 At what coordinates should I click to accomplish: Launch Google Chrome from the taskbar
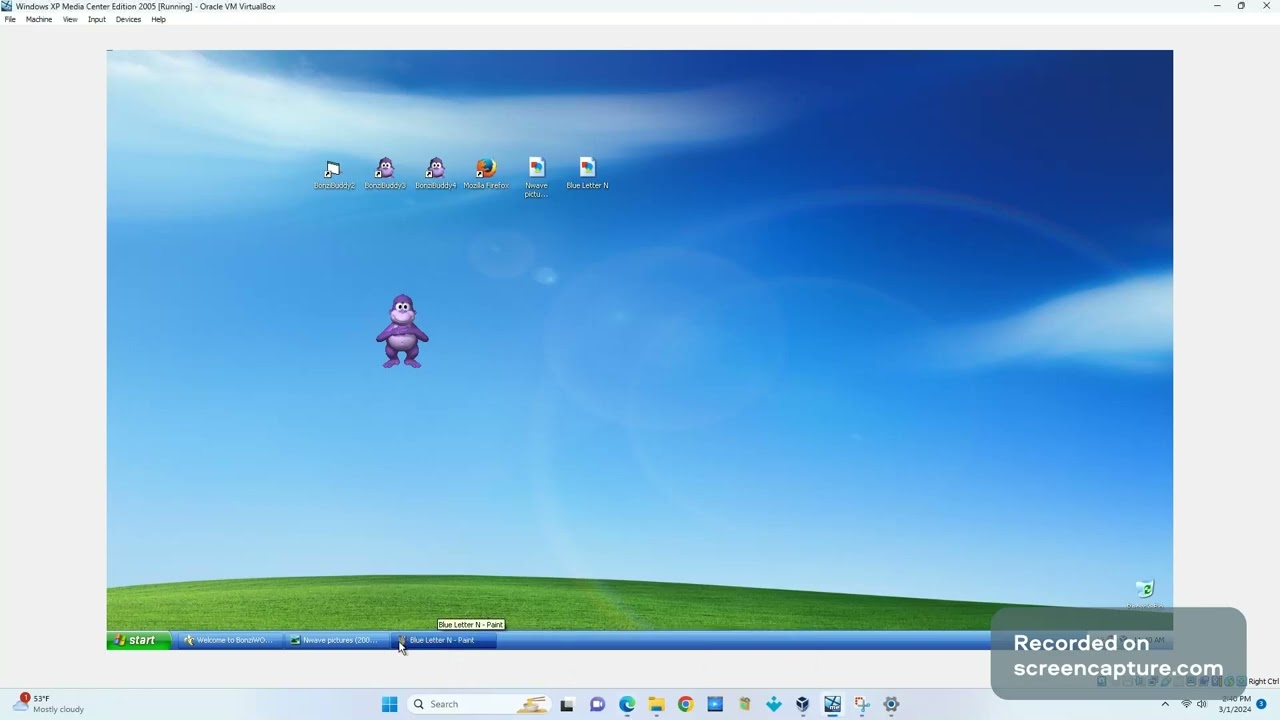[x=685, y=704]
